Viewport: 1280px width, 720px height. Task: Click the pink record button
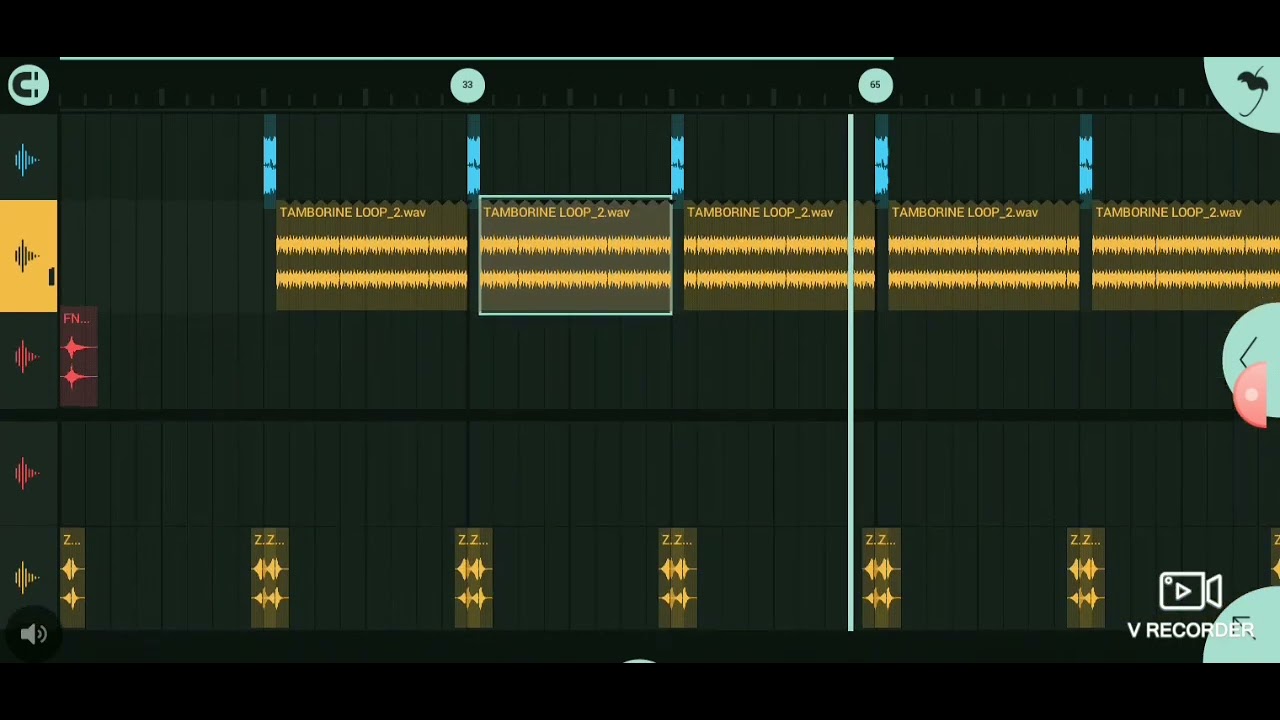pyautogui.click(x=1251, y=396)
